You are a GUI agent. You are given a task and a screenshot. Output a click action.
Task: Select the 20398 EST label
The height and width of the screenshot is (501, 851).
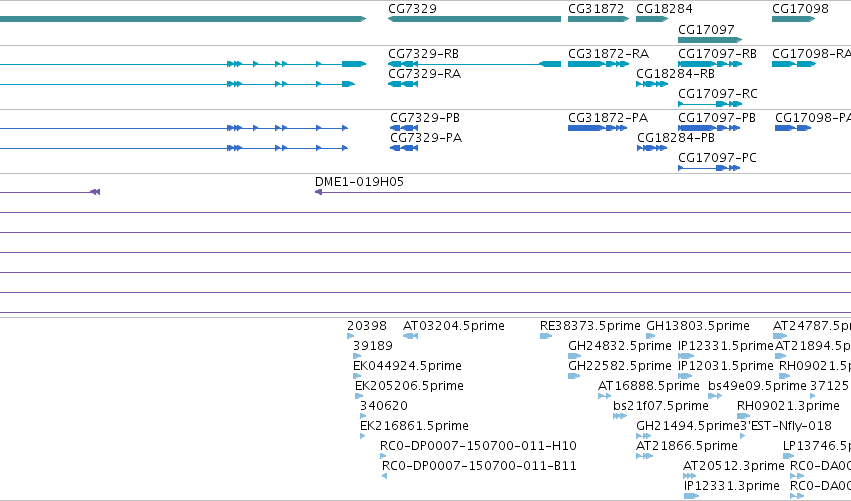pyautogui.click(x=367, y=326)
